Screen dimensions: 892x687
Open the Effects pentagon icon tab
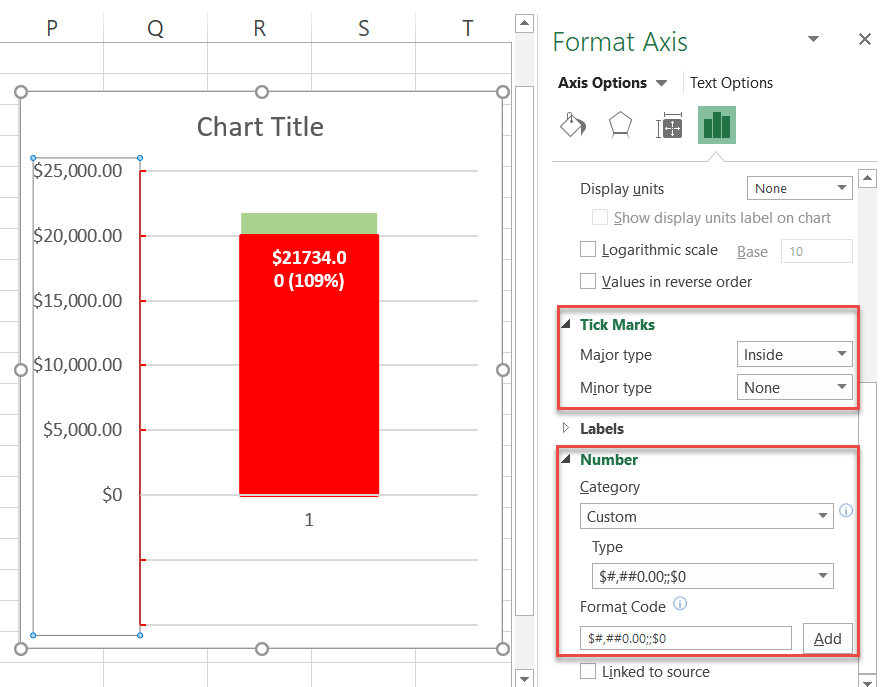point(621,126)
